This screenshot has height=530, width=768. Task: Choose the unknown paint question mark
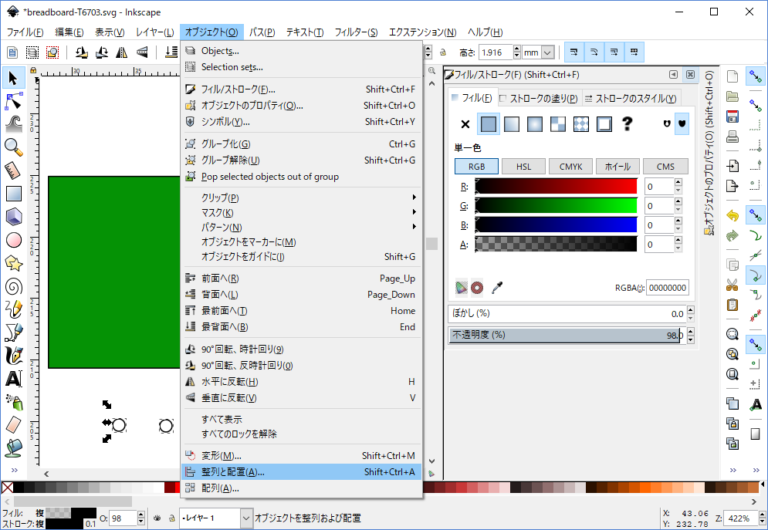(x=628, y=124)
